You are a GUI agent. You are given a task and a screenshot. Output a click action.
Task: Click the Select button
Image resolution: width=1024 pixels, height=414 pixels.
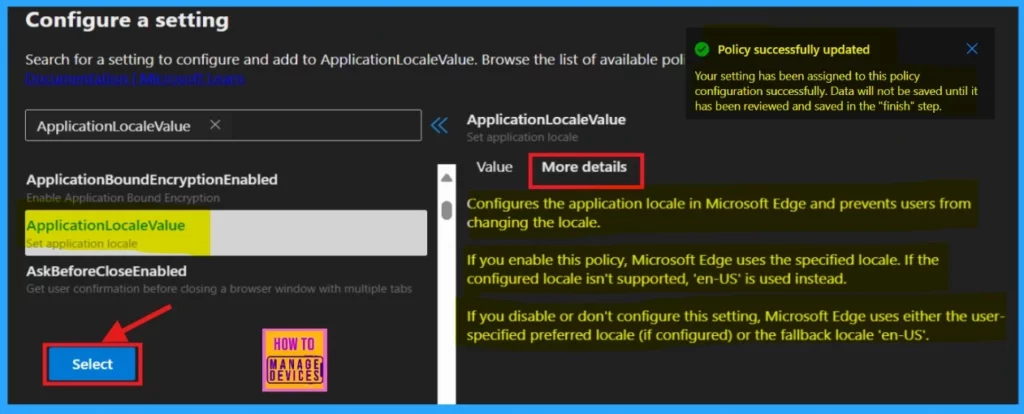(92, 364)
